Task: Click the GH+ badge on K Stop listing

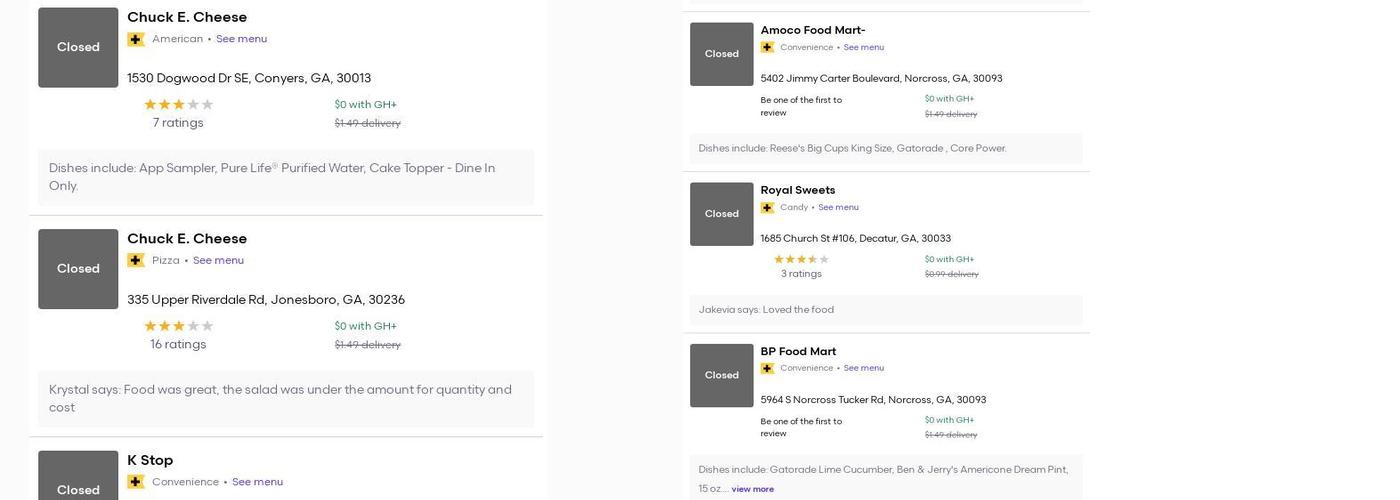Action: [x=136, y=482]
